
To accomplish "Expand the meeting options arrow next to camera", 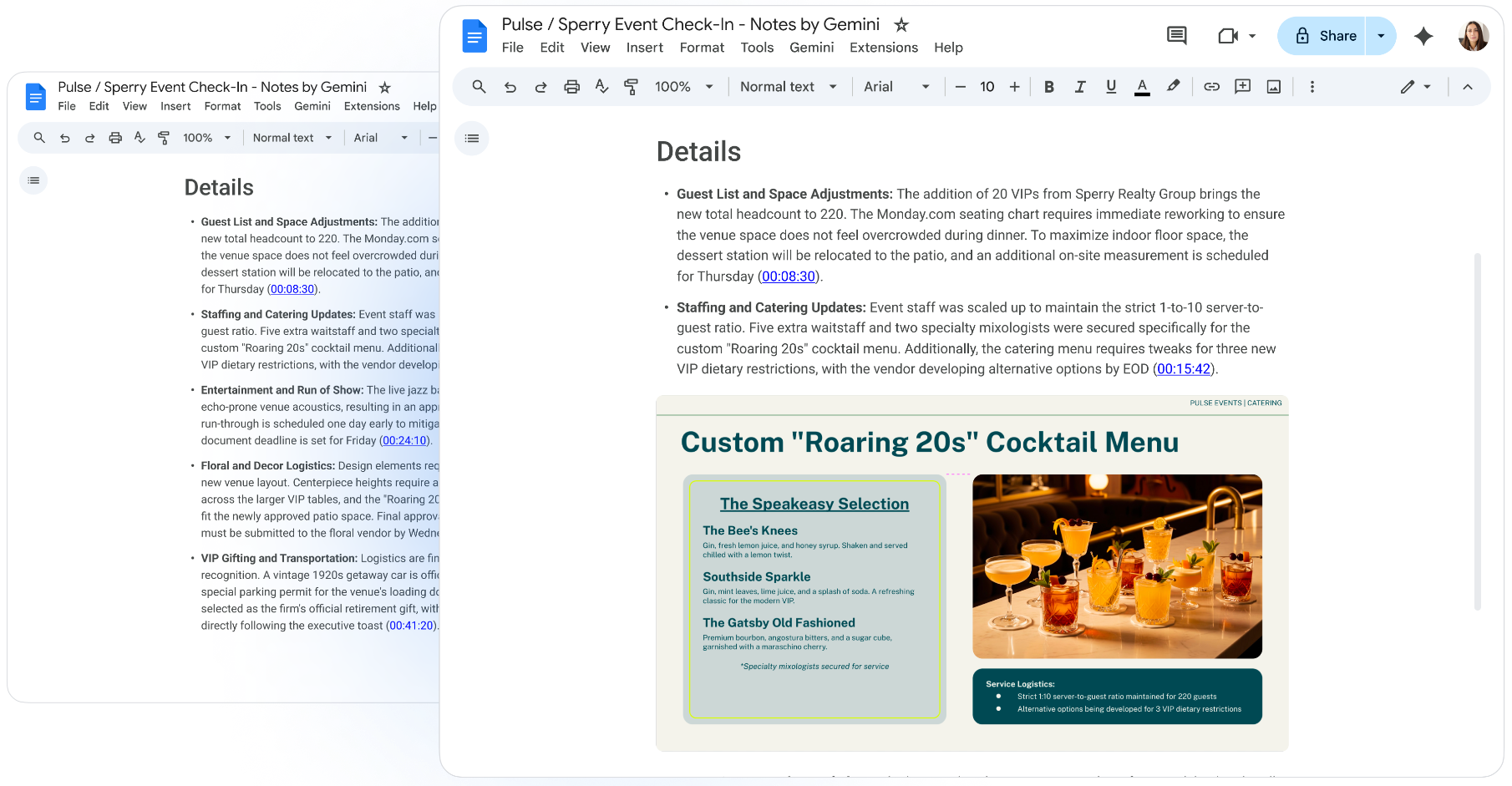I will [x=1252, y=36].
